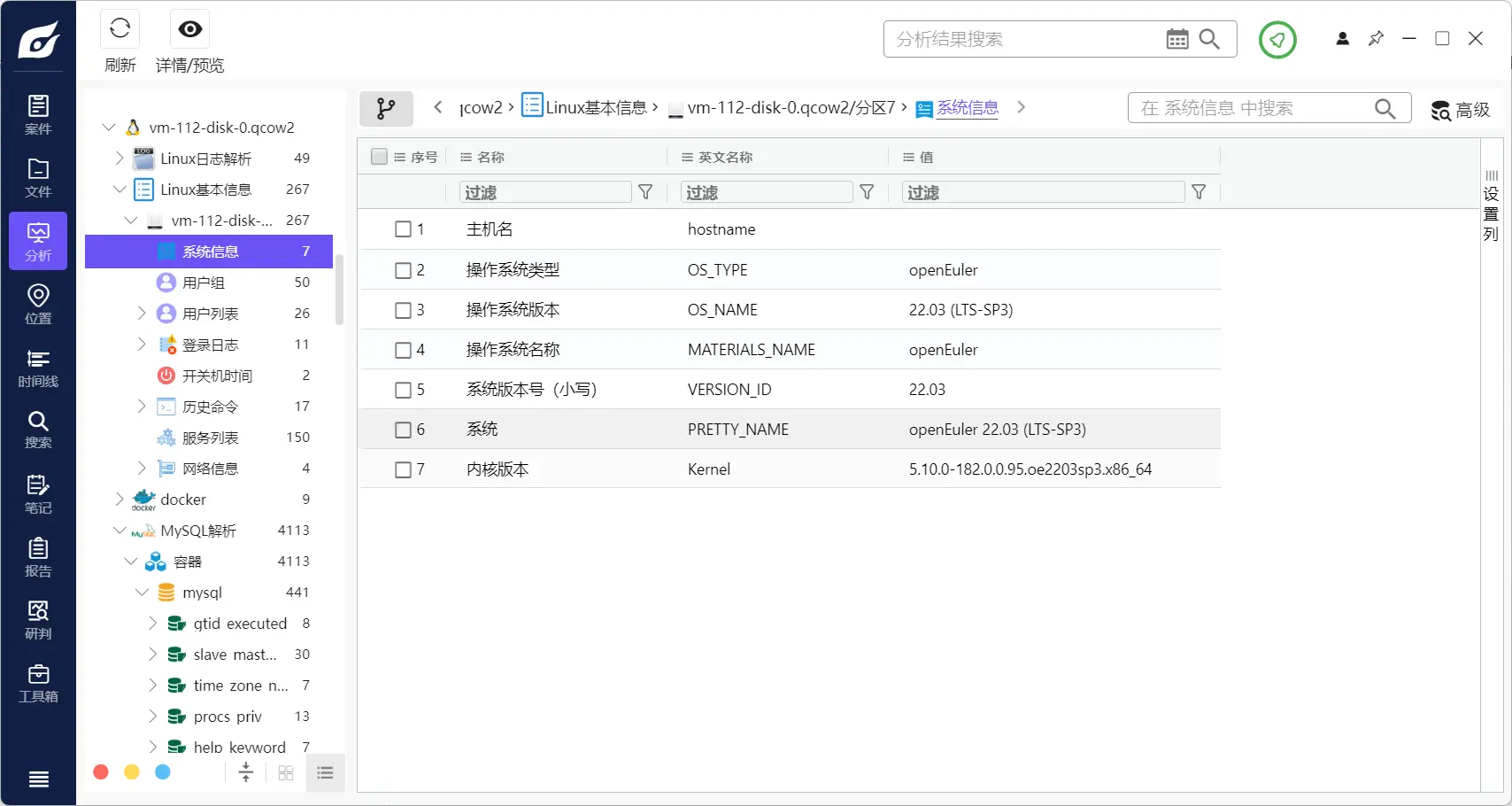The width and height of the screenshot is (1512, 806).
Task: Check the row 6 系统 checkbox
Action: pyautogui.click(x=403, y=430)
